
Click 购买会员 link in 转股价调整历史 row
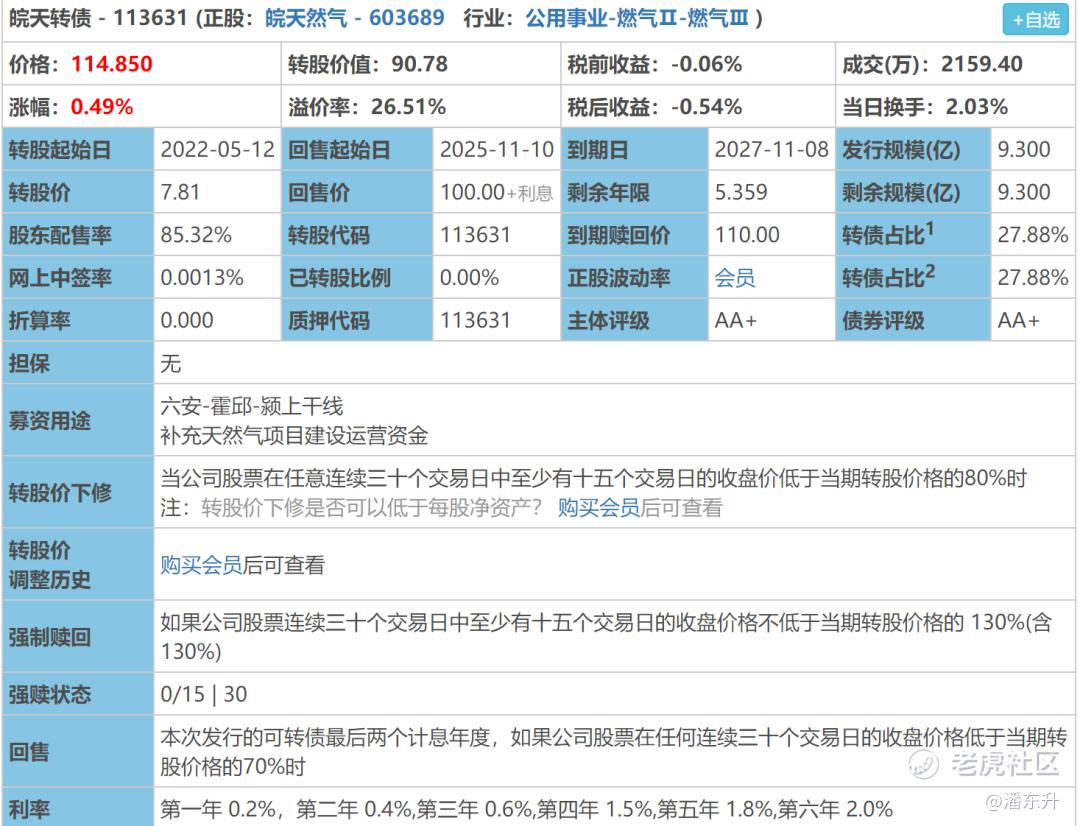202,565
